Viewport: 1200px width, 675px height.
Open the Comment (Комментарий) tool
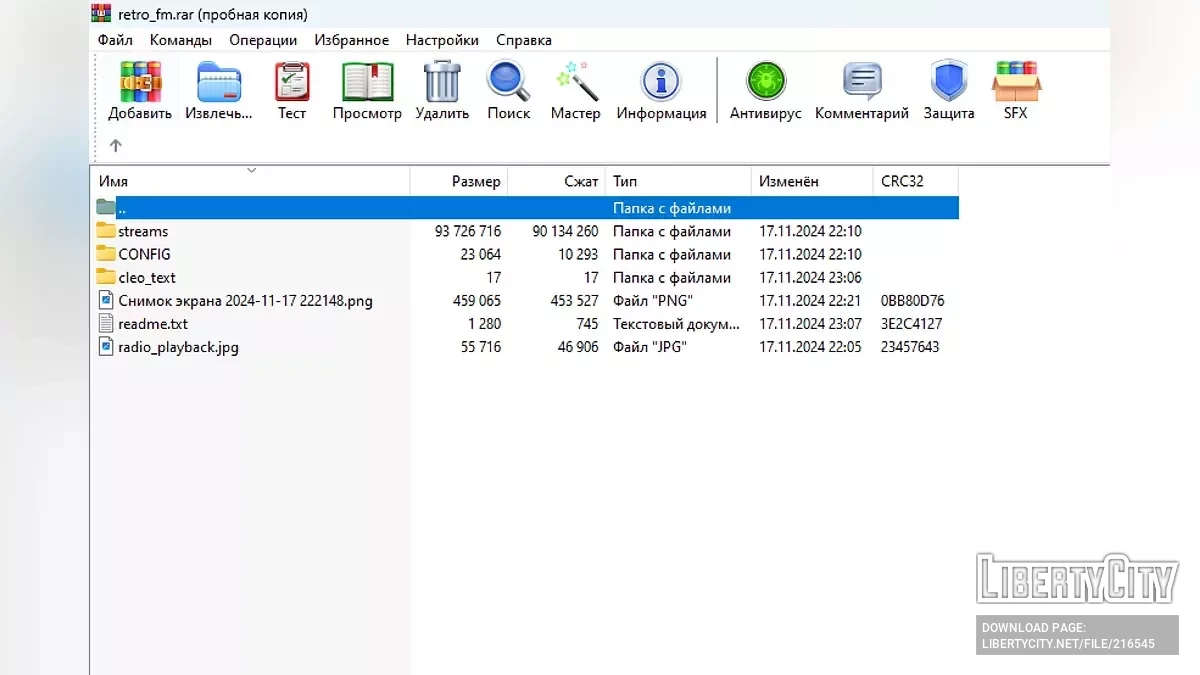click(861, 82)
